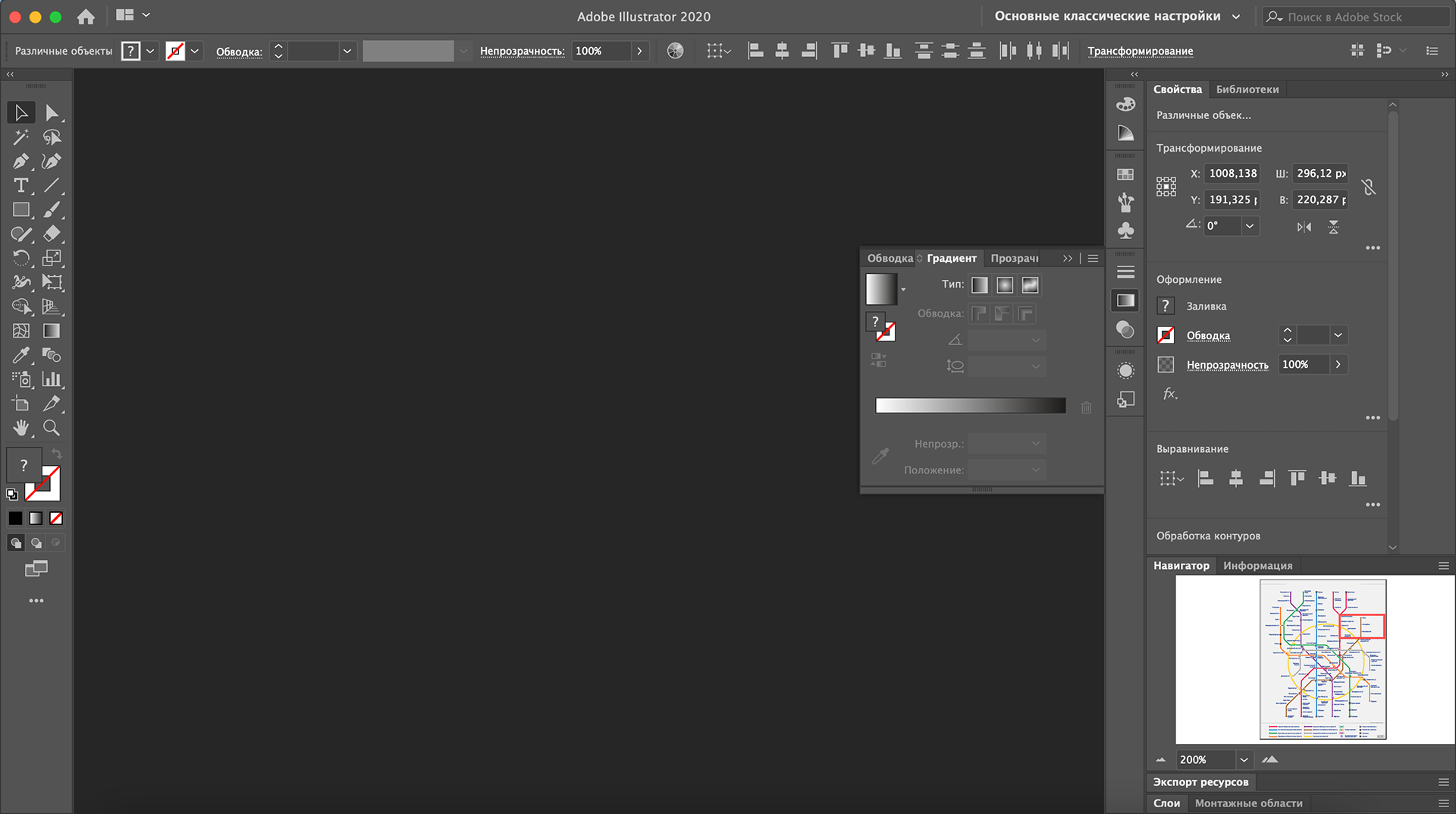Screen dimensions: 1456x814
Task: Choose the Magic Wand tool
Action: pyautogui.click(x=20, y=137)
